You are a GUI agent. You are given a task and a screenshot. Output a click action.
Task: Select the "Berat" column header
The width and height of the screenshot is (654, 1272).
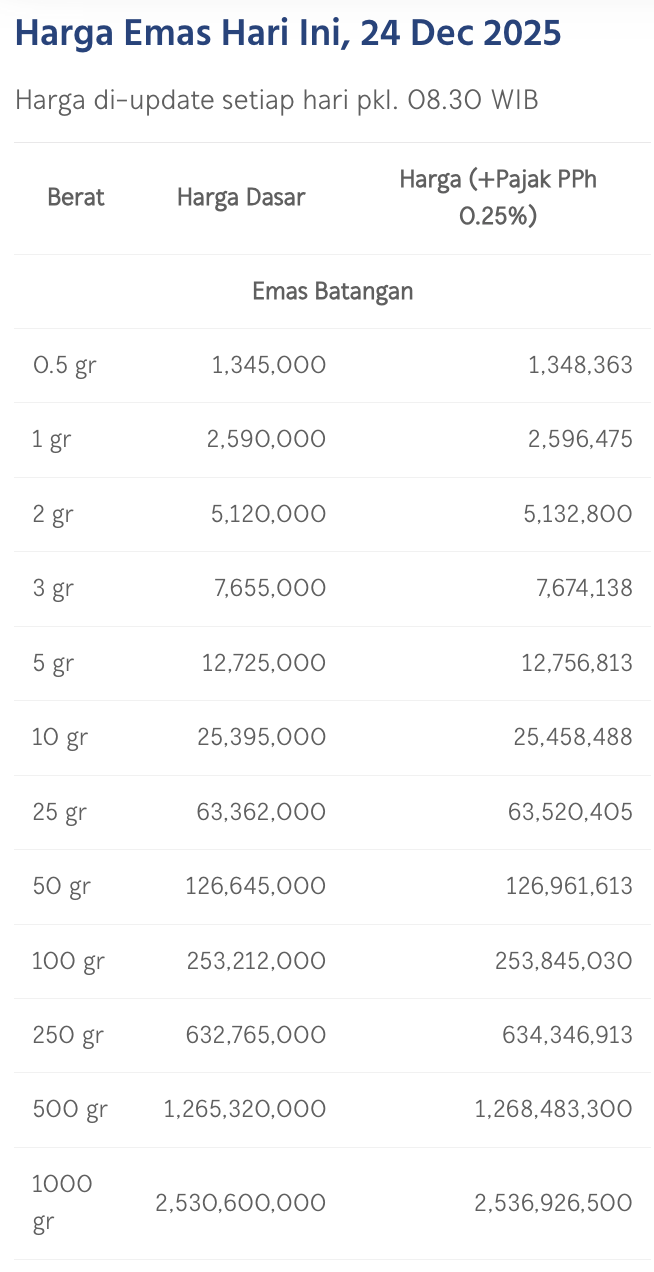(76, 197)
